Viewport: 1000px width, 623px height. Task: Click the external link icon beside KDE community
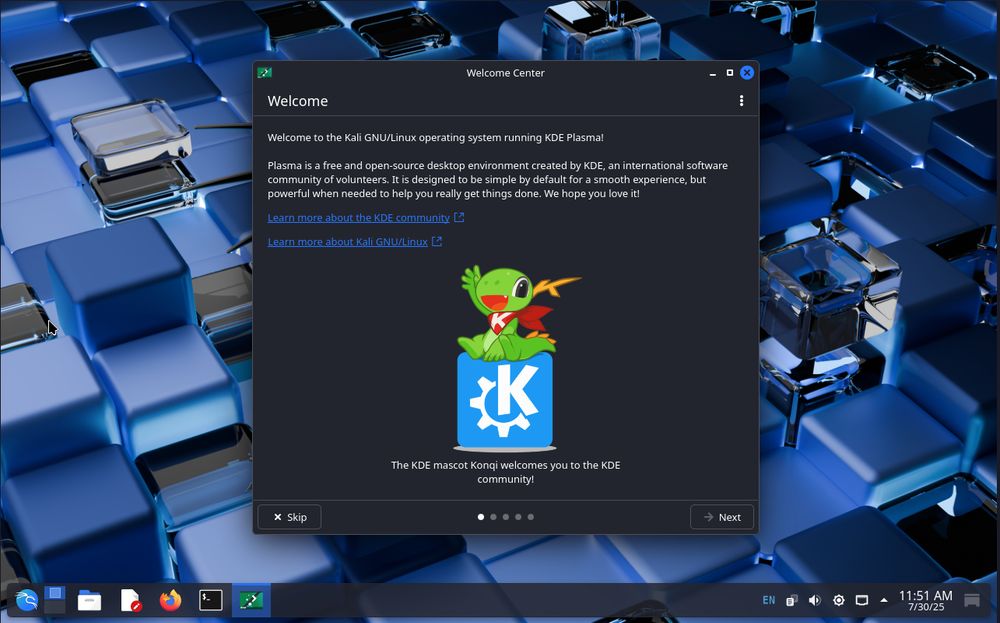[459, 217]
